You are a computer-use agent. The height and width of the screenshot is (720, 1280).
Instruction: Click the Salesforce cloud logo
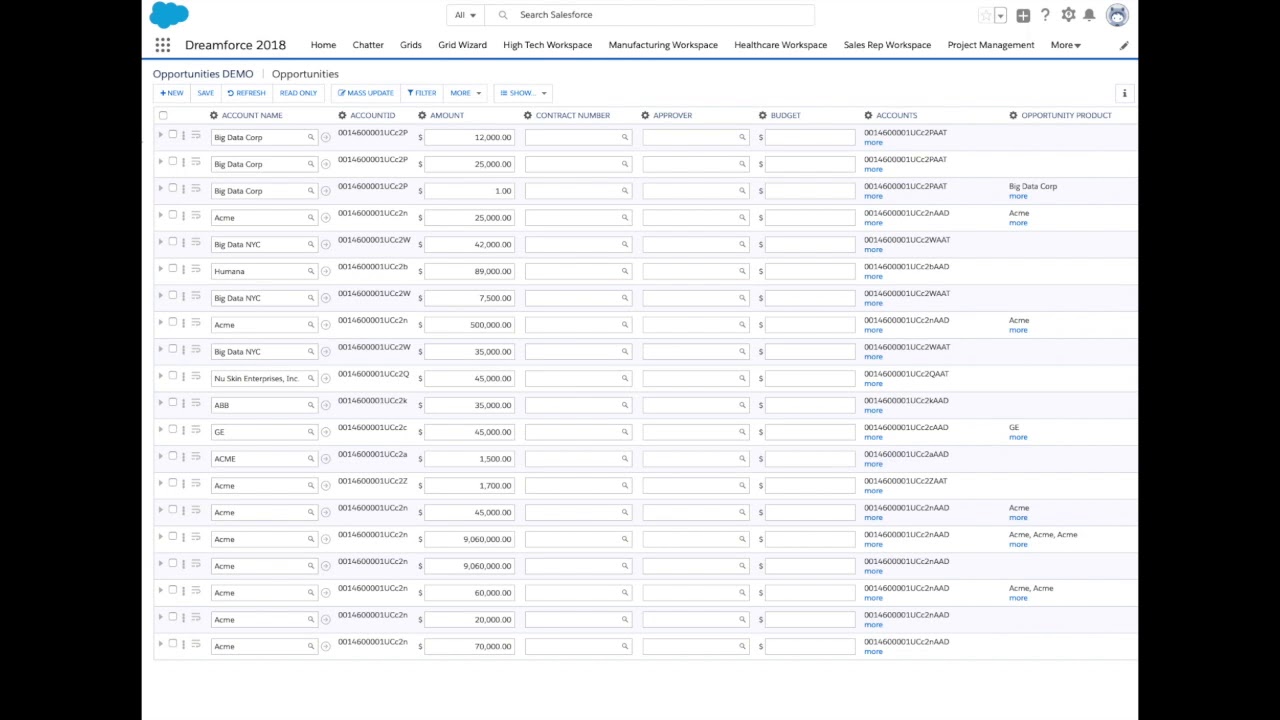[169, 14]
